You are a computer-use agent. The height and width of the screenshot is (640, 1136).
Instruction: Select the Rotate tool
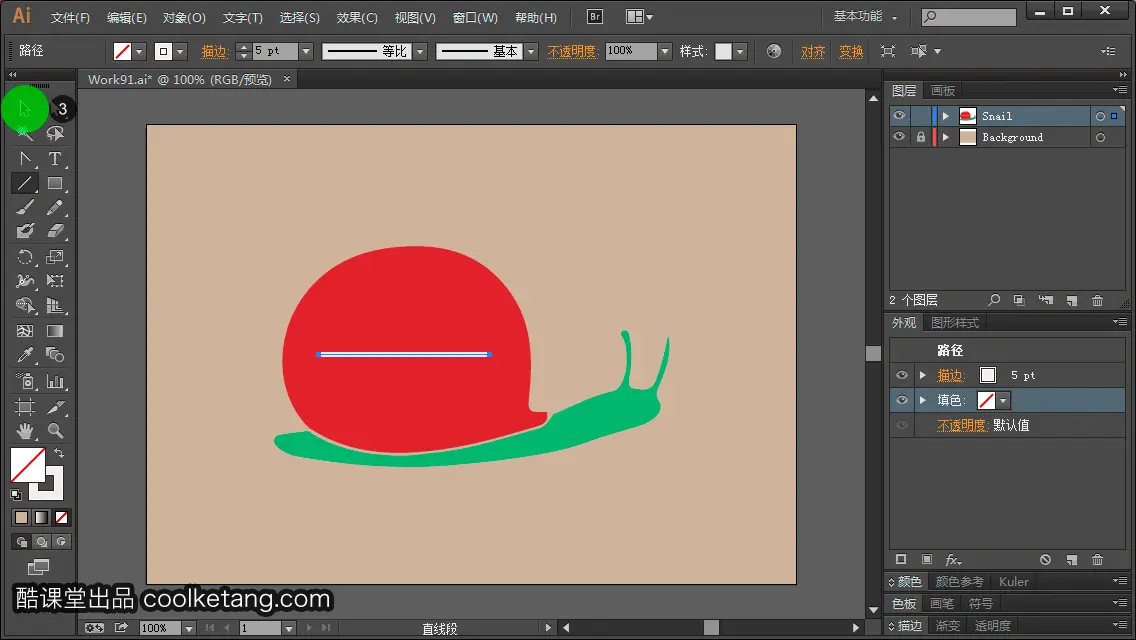coord(25,257)
